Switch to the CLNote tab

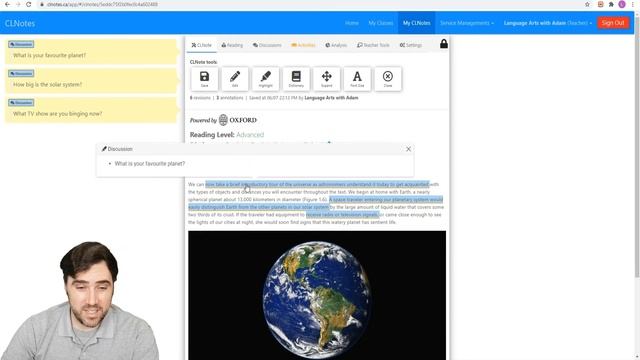click(x=202, y=45)
